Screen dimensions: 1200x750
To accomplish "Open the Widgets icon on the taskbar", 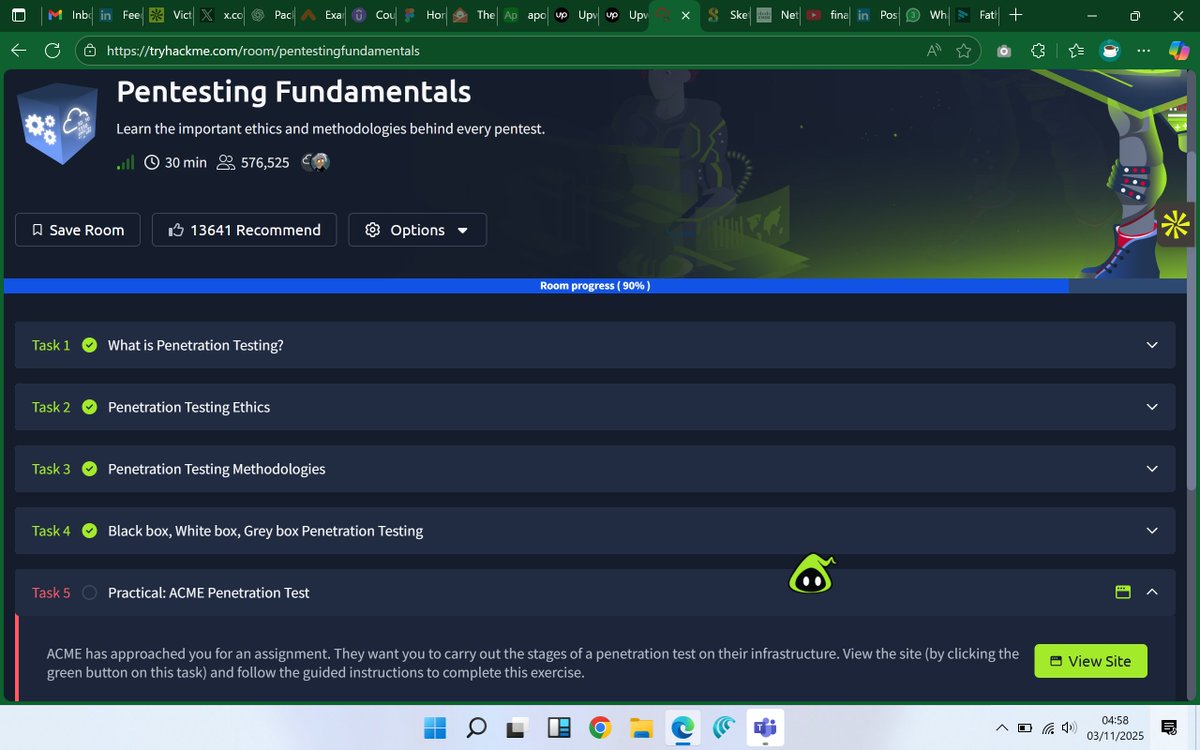I will pyautogui.click(x=559, y=728).
